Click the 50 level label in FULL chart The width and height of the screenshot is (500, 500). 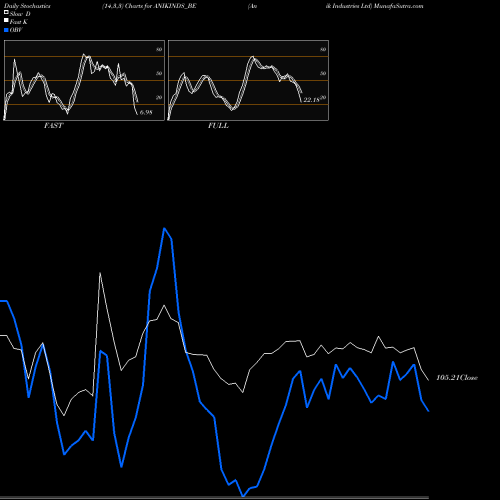pyautogui.click(x=323, y=73)
